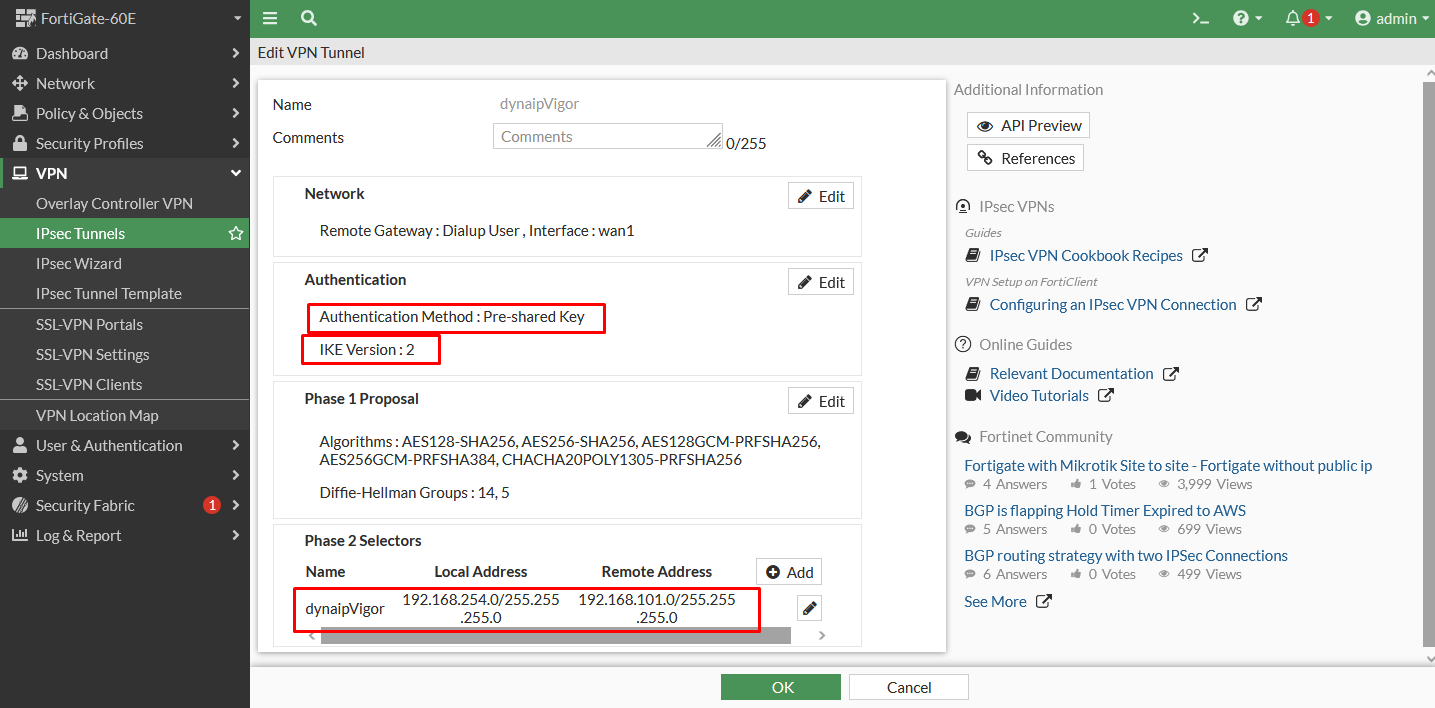Select SSL-VPN Settings menu item

point(92,355)
